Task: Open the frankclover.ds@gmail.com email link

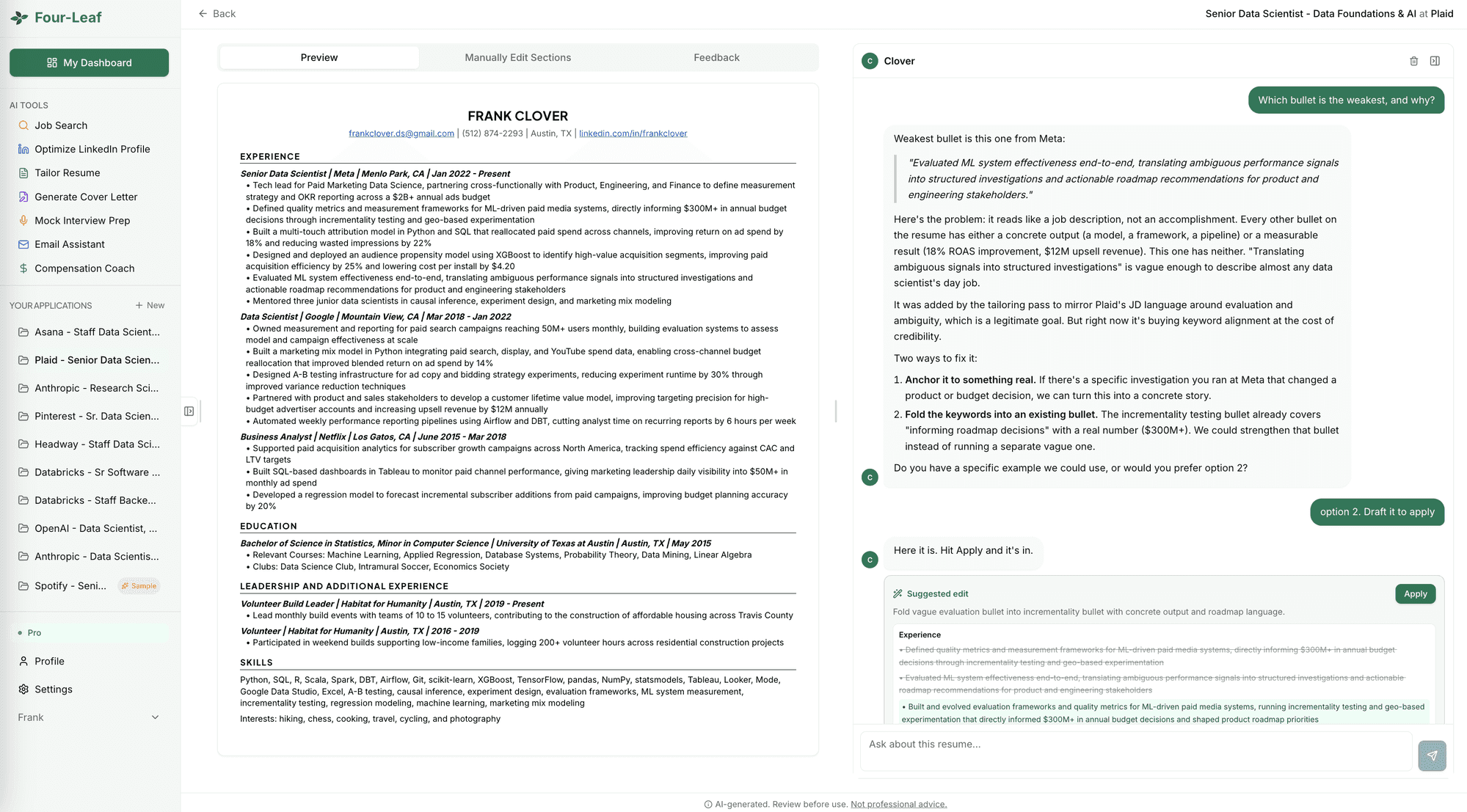Action: point(401,133)
